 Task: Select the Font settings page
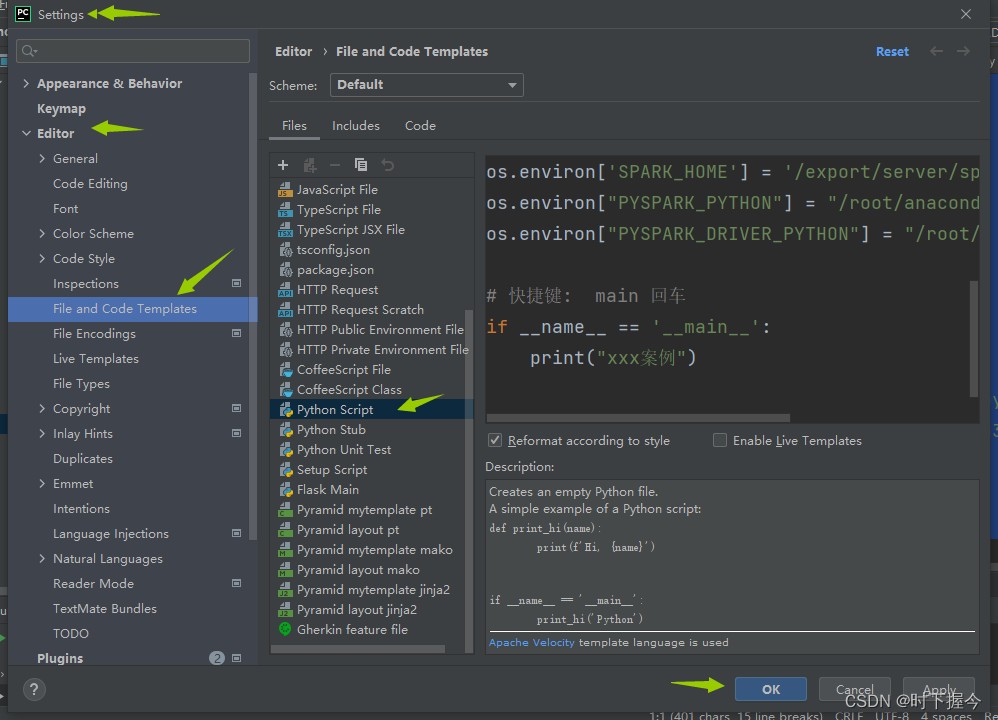66,209
